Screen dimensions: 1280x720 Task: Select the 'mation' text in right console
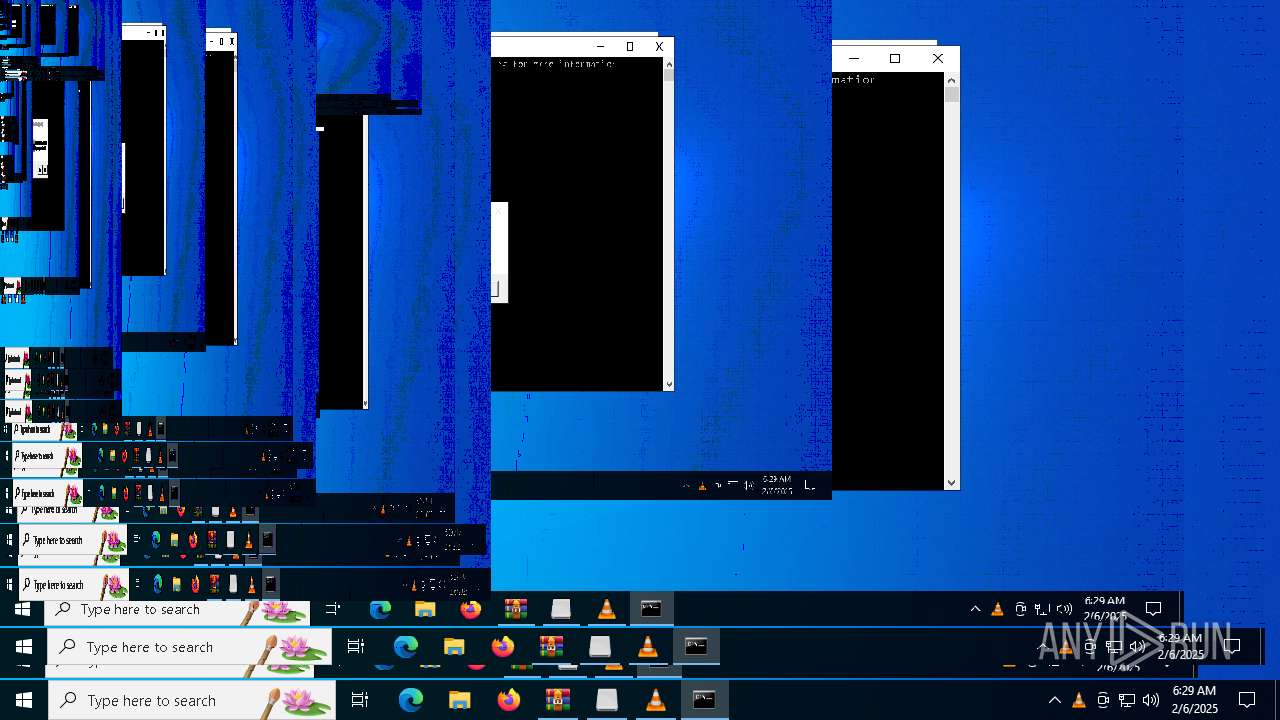[853, 79]
